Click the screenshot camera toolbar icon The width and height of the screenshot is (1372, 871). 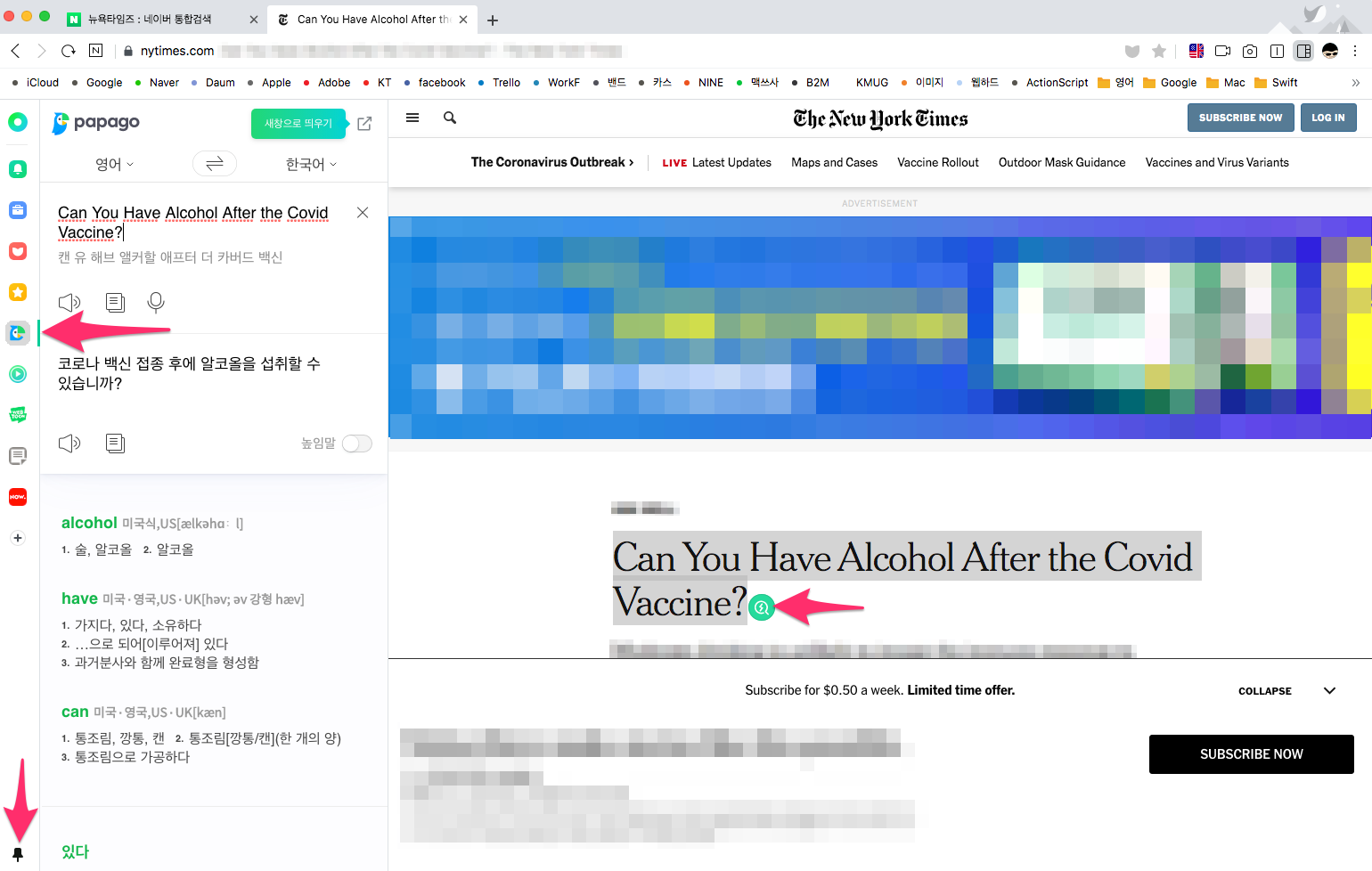[1250, 51]
